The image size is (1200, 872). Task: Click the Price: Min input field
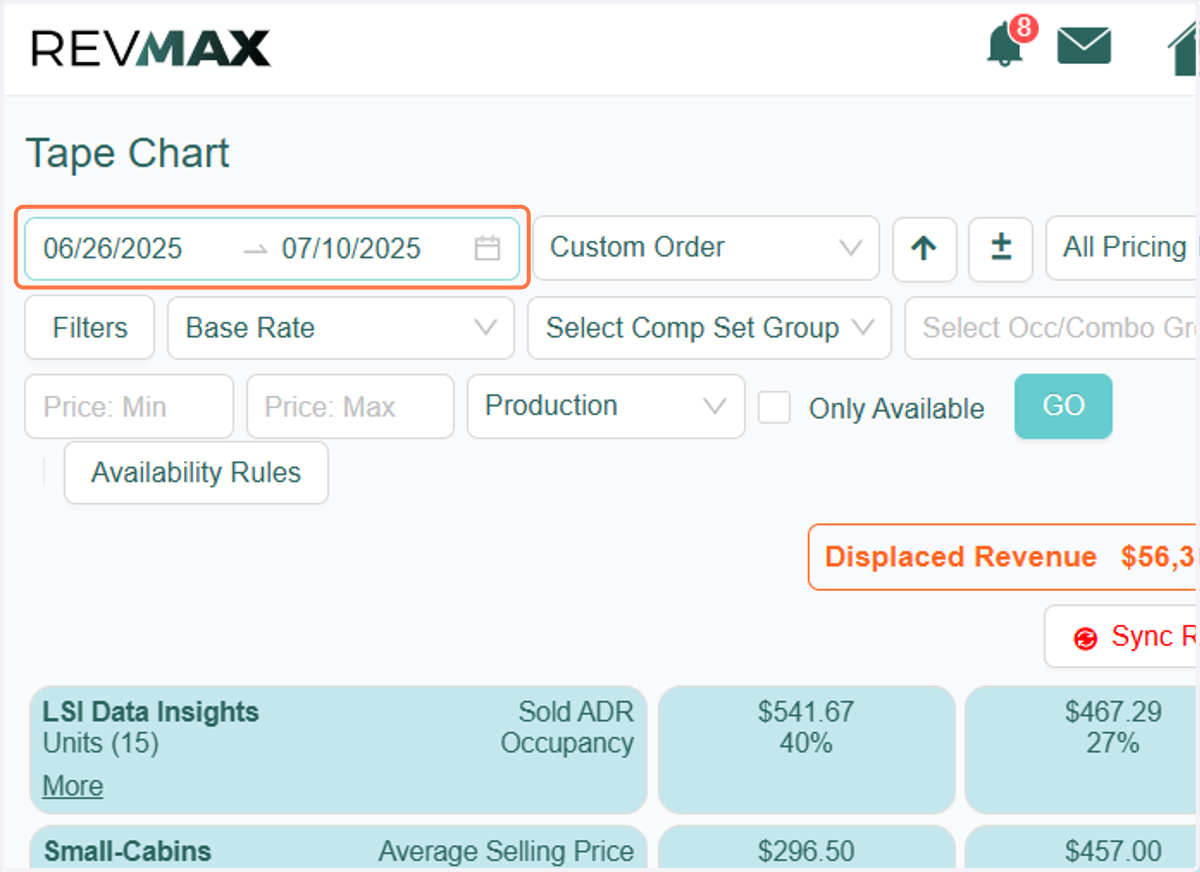tap(129, 406)
